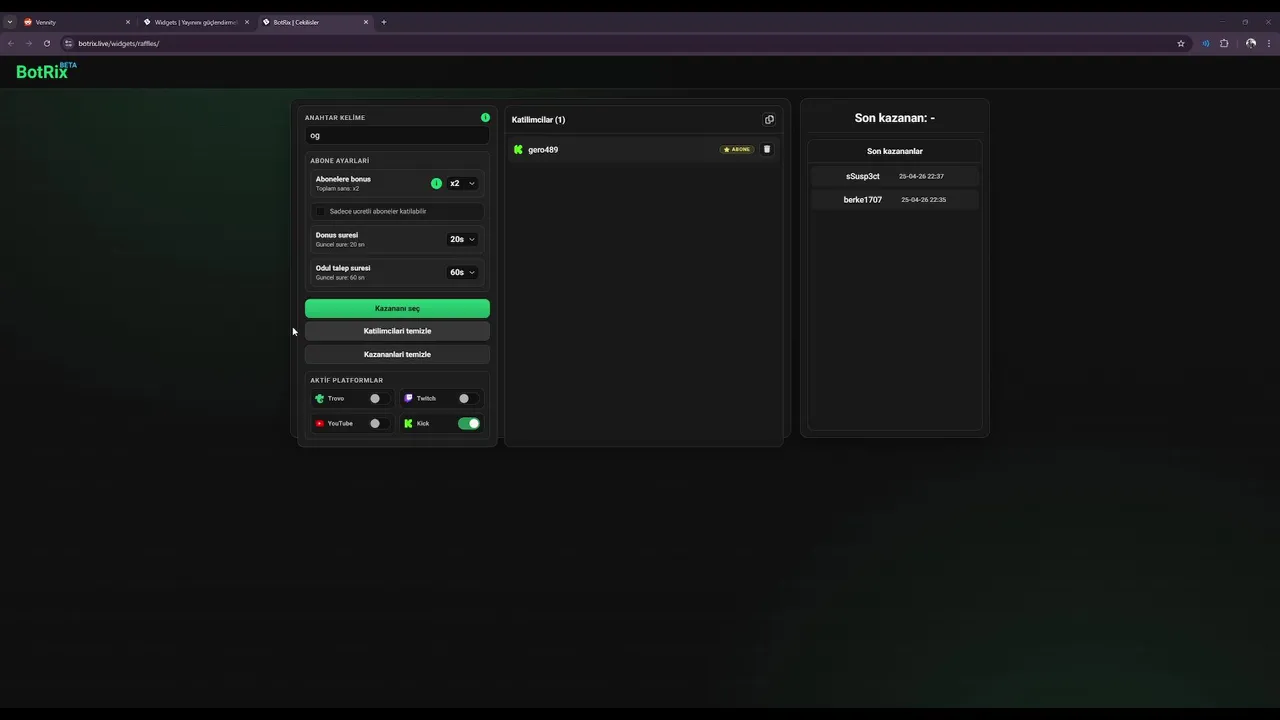Click the green 'Kazananı seç' button
1280x720 pixels.
(397, 309)
